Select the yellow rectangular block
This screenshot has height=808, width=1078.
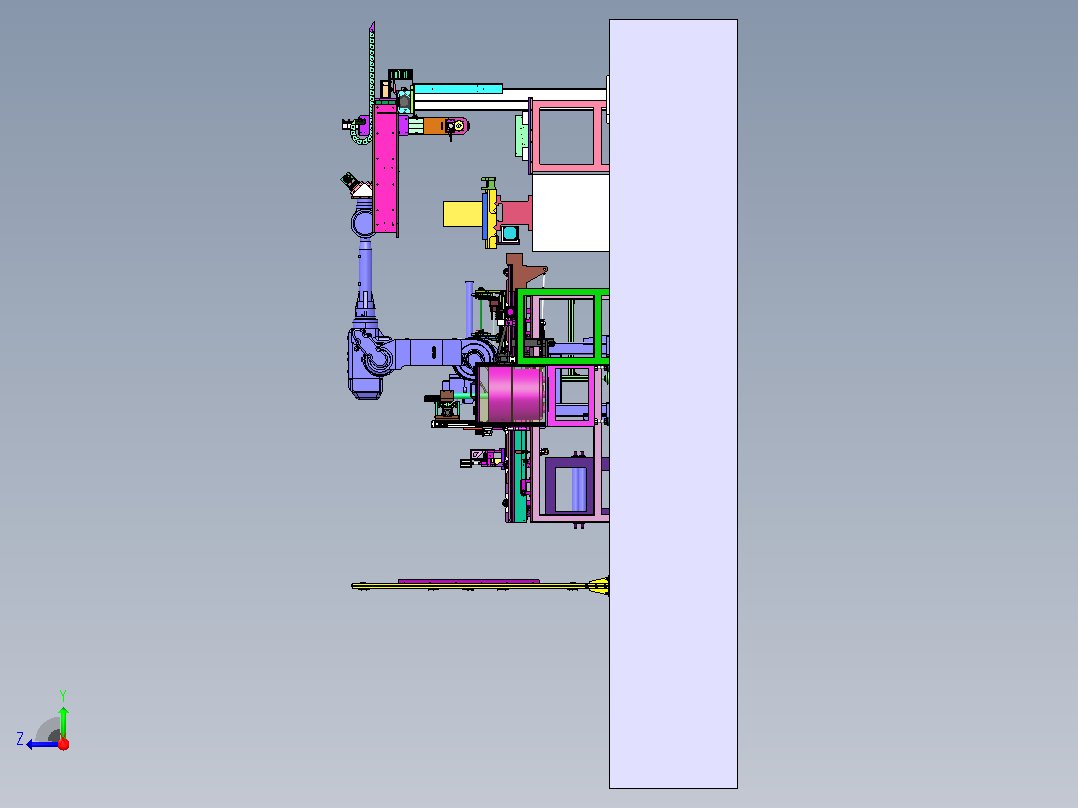coord(463,214)
